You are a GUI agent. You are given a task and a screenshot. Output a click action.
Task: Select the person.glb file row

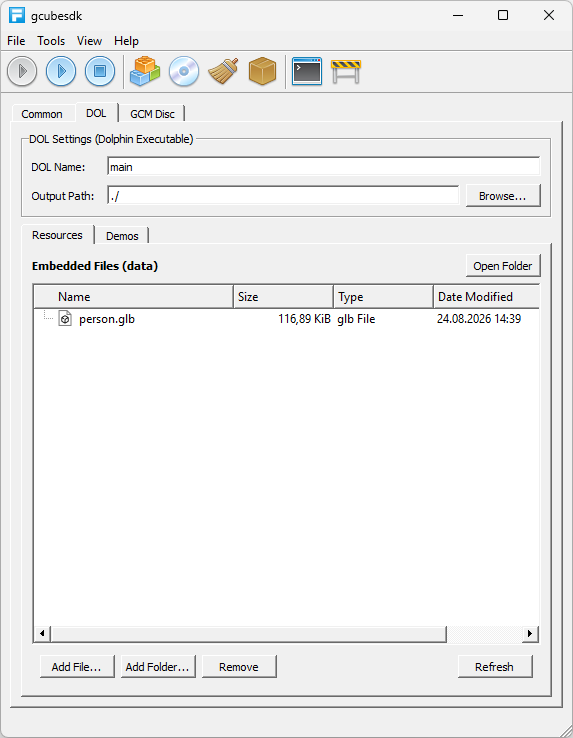(x=286, y=319)
